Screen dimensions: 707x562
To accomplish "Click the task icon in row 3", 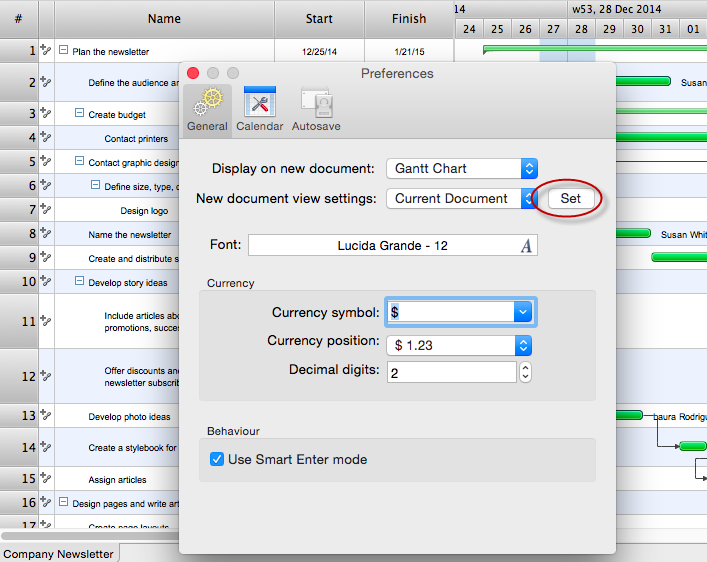I will pyautogui.click(x=46, y=112).
